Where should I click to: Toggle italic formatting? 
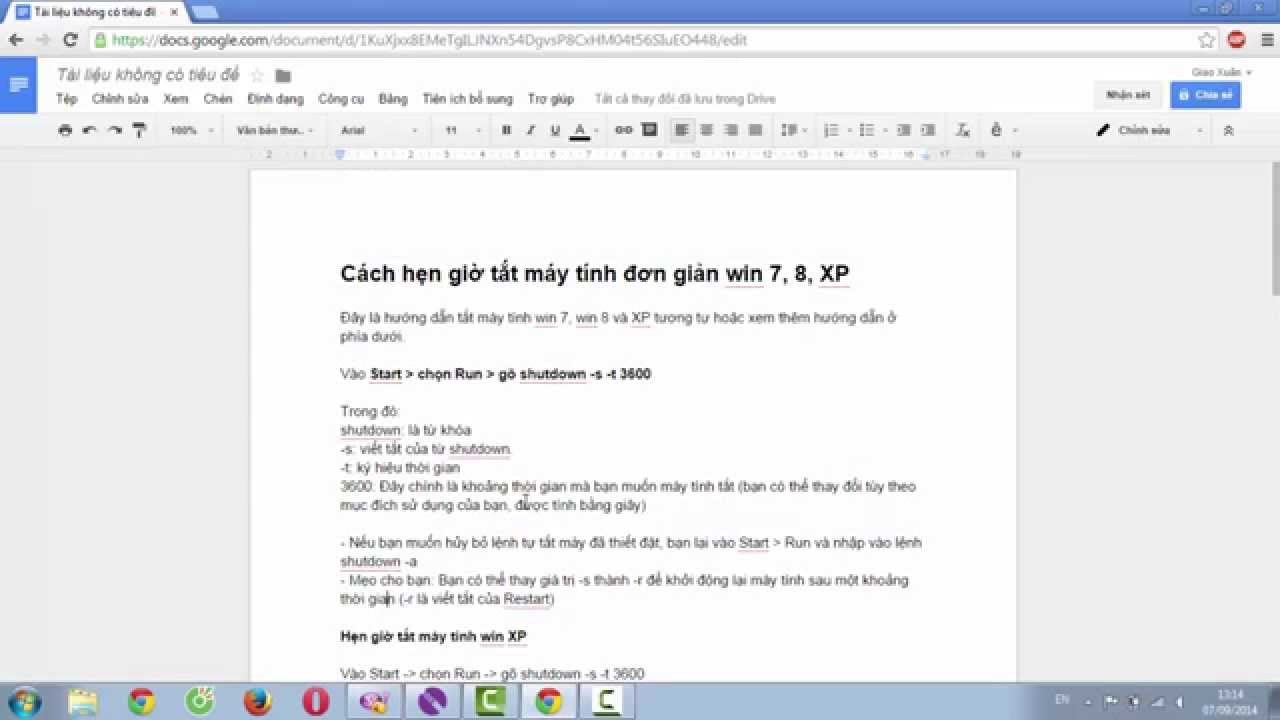(x=531, y=130)
